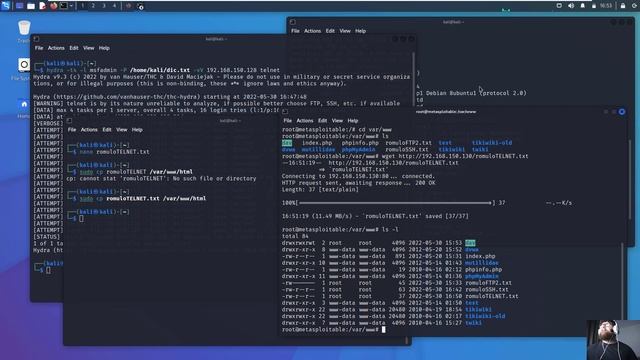This screenshot has height=360, width=640.
Task: Click the 16:53 panel clock
Action: (x=606, y=6)
